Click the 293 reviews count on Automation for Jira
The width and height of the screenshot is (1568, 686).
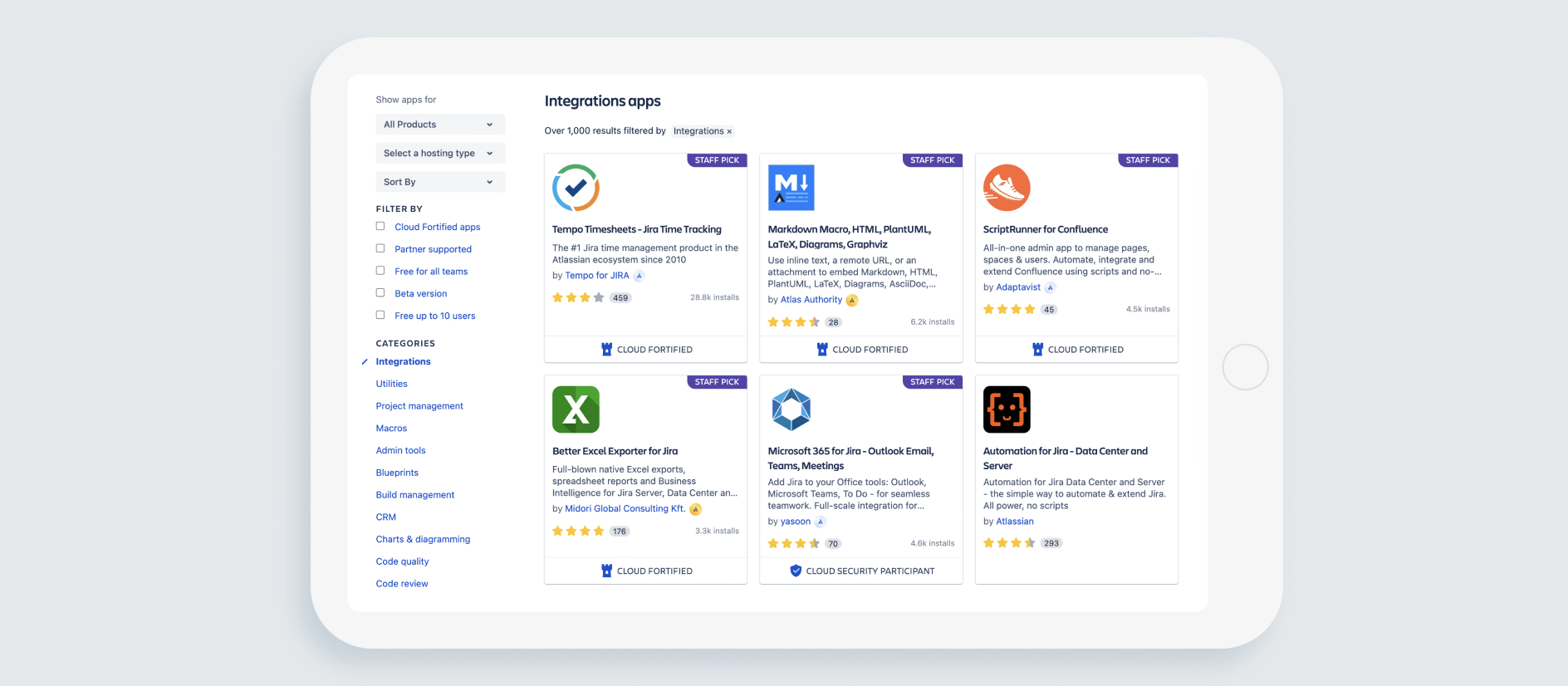click(x=1051, y=543)
